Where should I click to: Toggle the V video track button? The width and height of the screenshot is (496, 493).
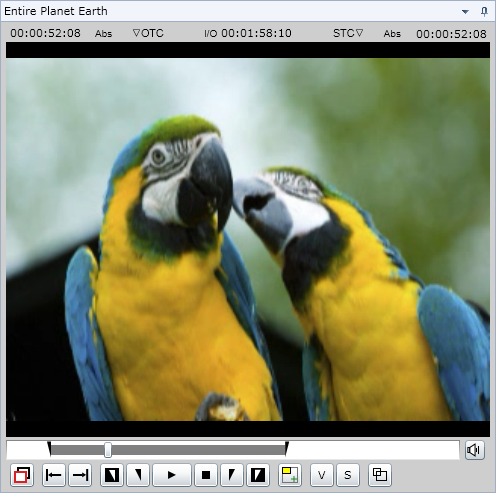click(x=321, y=475)
